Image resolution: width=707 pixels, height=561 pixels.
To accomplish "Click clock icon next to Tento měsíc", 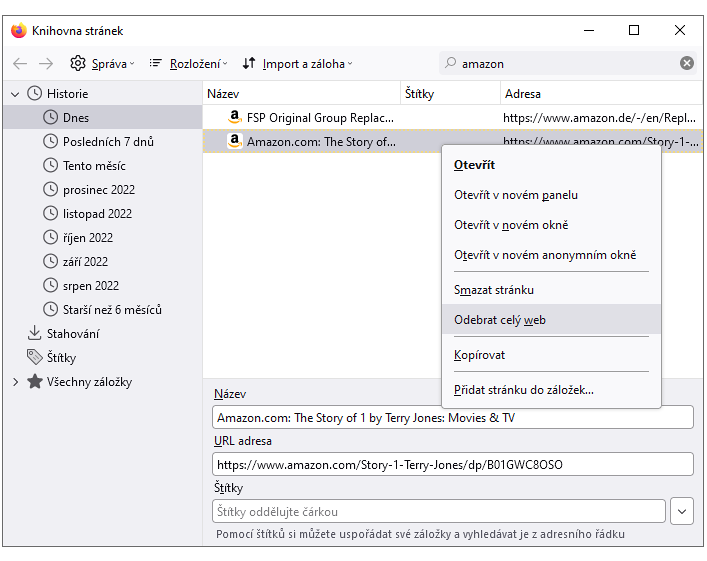I will click(50, 165).
